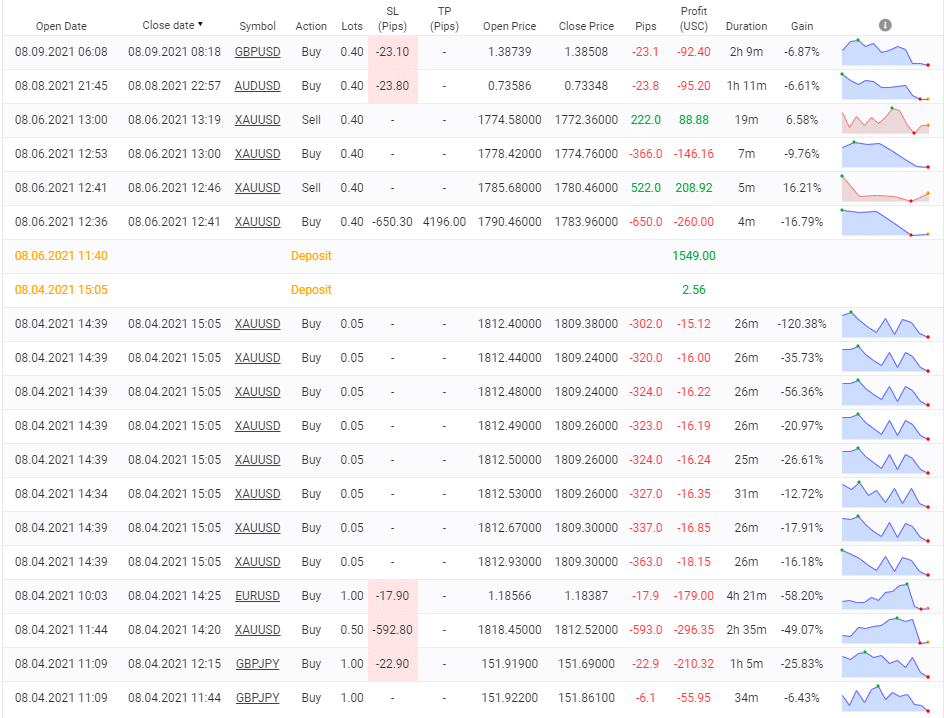
Task: Click mini chart for the 16.21% gain trade
Action: click(886, 188)
